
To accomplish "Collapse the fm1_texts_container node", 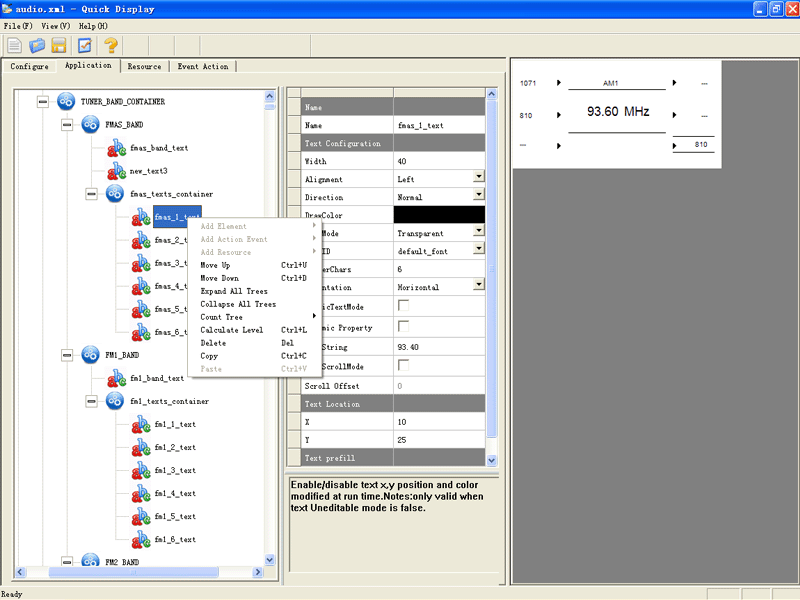I will pos(90,401).
